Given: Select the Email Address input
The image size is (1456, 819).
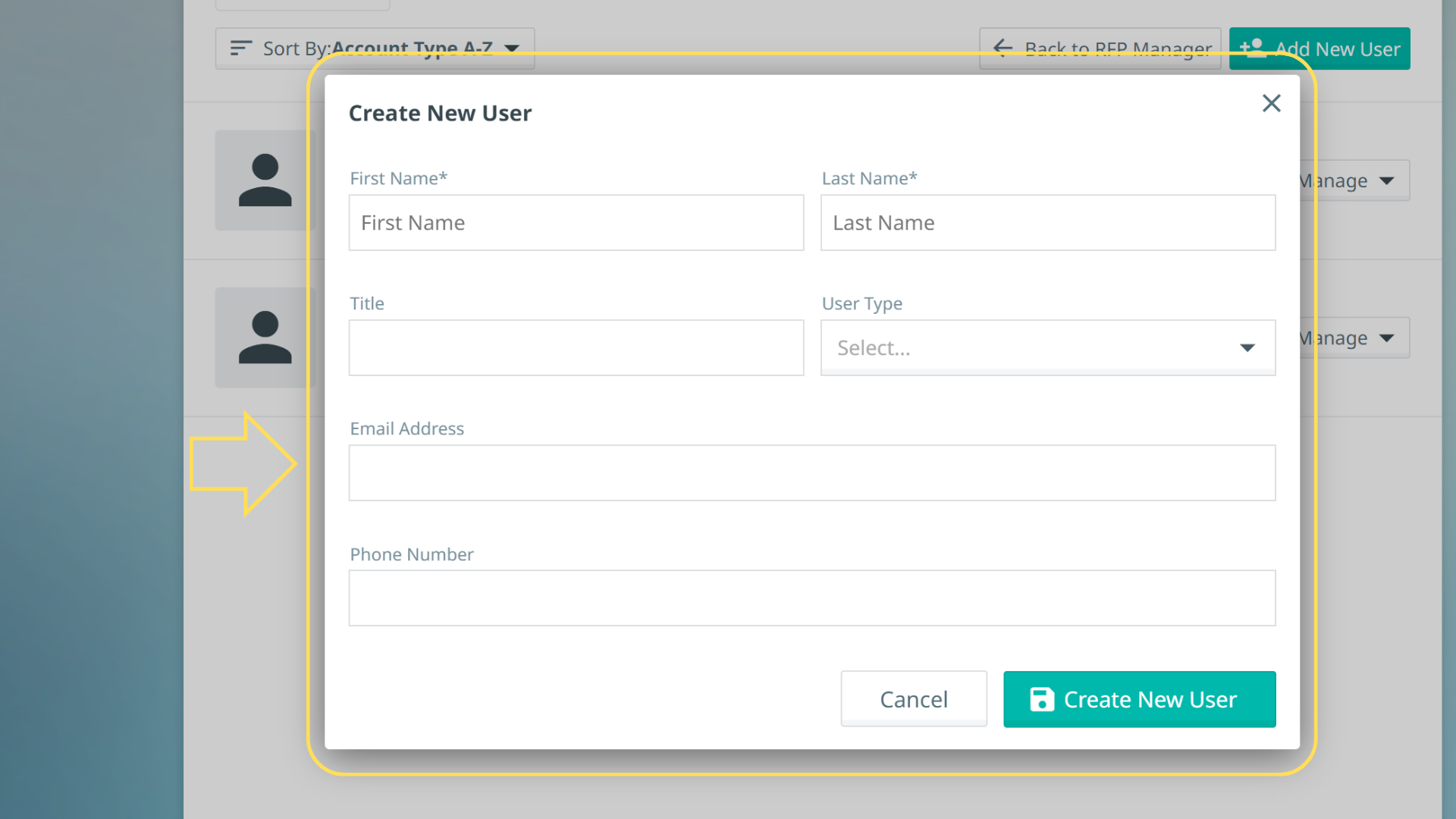Looking at the screenshot, I should pos(811,473).
